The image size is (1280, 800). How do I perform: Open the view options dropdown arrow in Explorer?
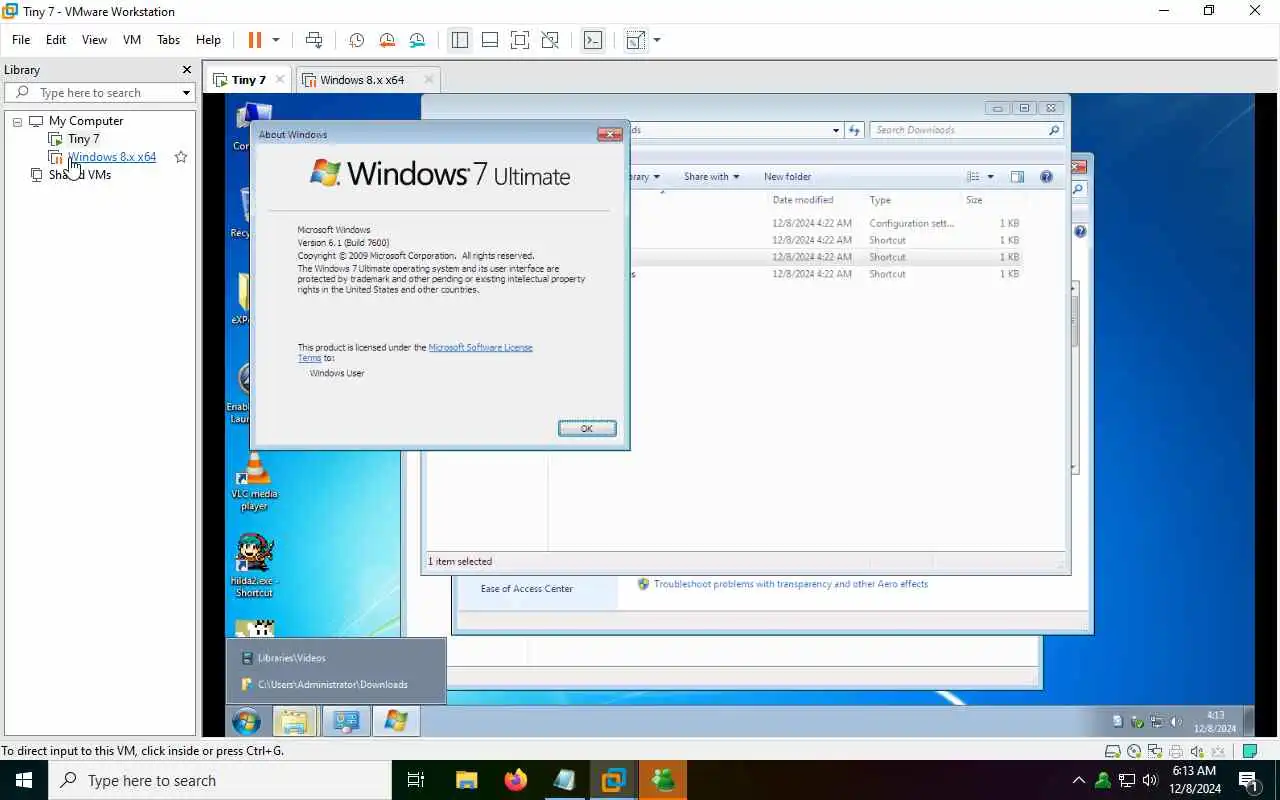(991, 177)
